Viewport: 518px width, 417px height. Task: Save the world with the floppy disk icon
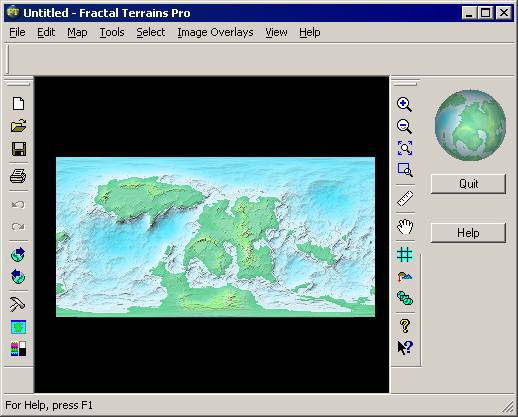[19, 149]
